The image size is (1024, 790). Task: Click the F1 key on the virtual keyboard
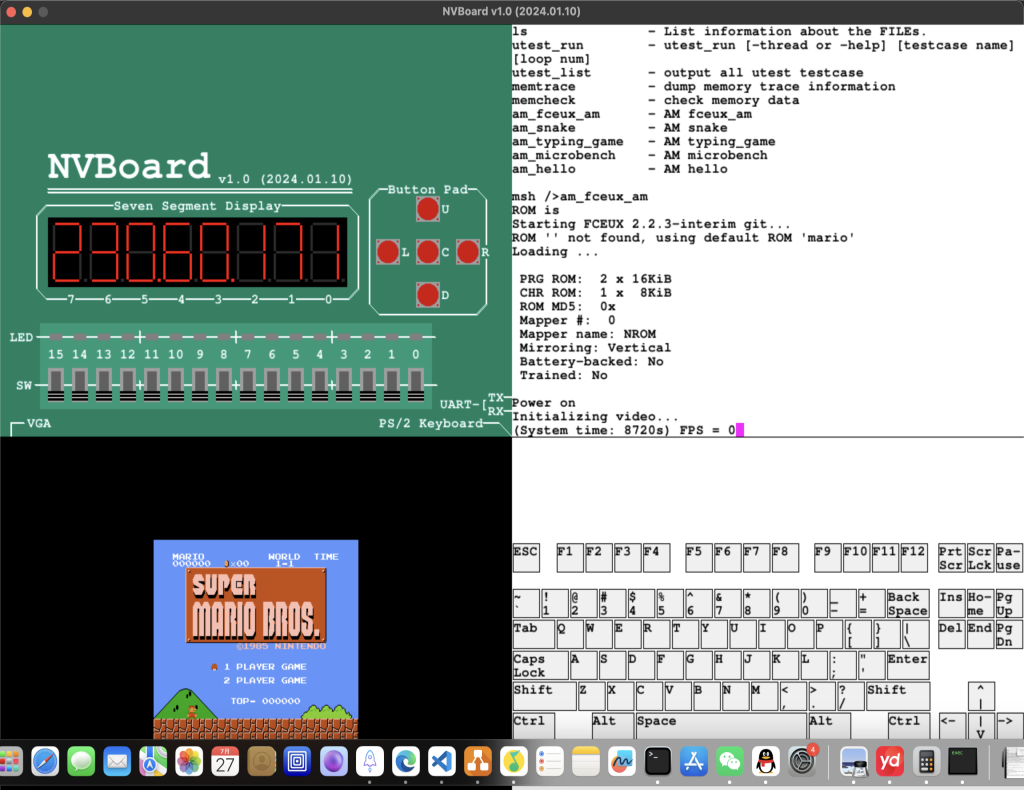coord(570,558)
